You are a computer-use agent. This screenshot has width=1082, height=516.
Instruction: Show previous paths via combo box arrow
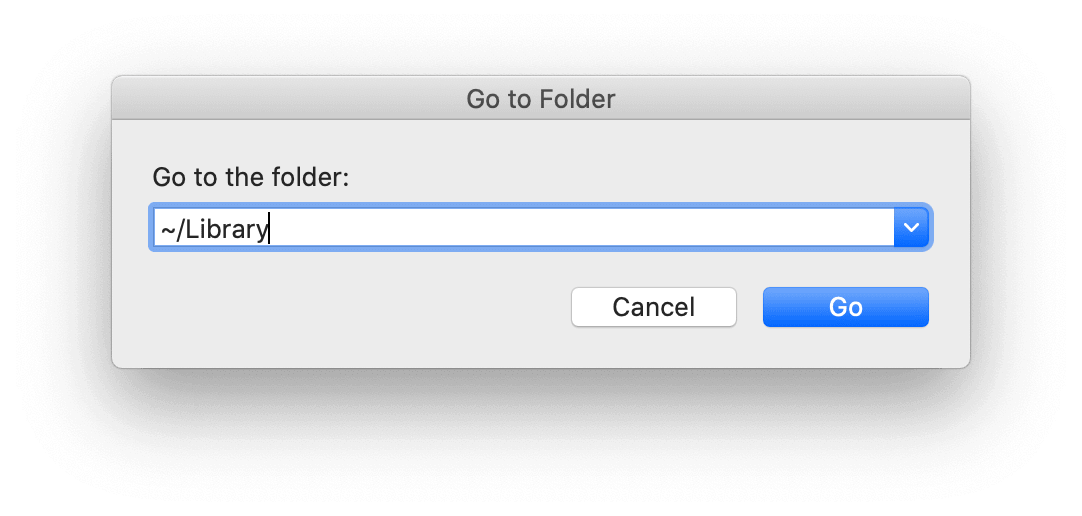pos(911,228)
